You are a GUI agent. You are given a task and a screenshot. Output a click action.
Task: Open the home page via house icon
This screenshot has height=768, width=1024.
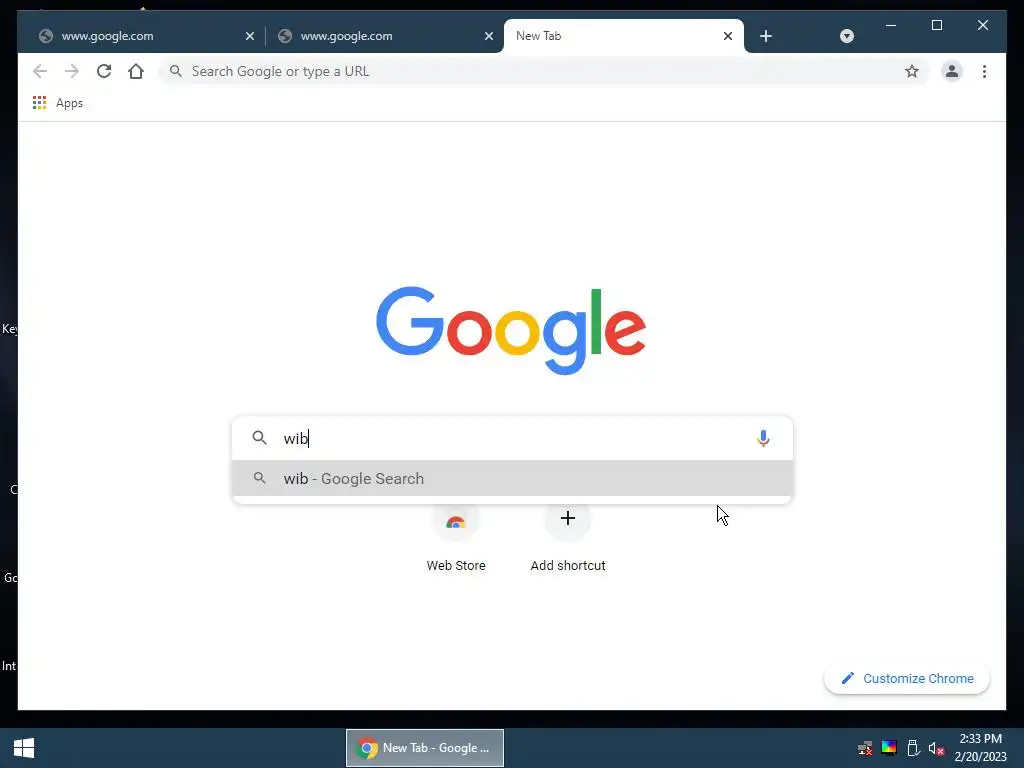pyautogui.click(x=136, y=71)
